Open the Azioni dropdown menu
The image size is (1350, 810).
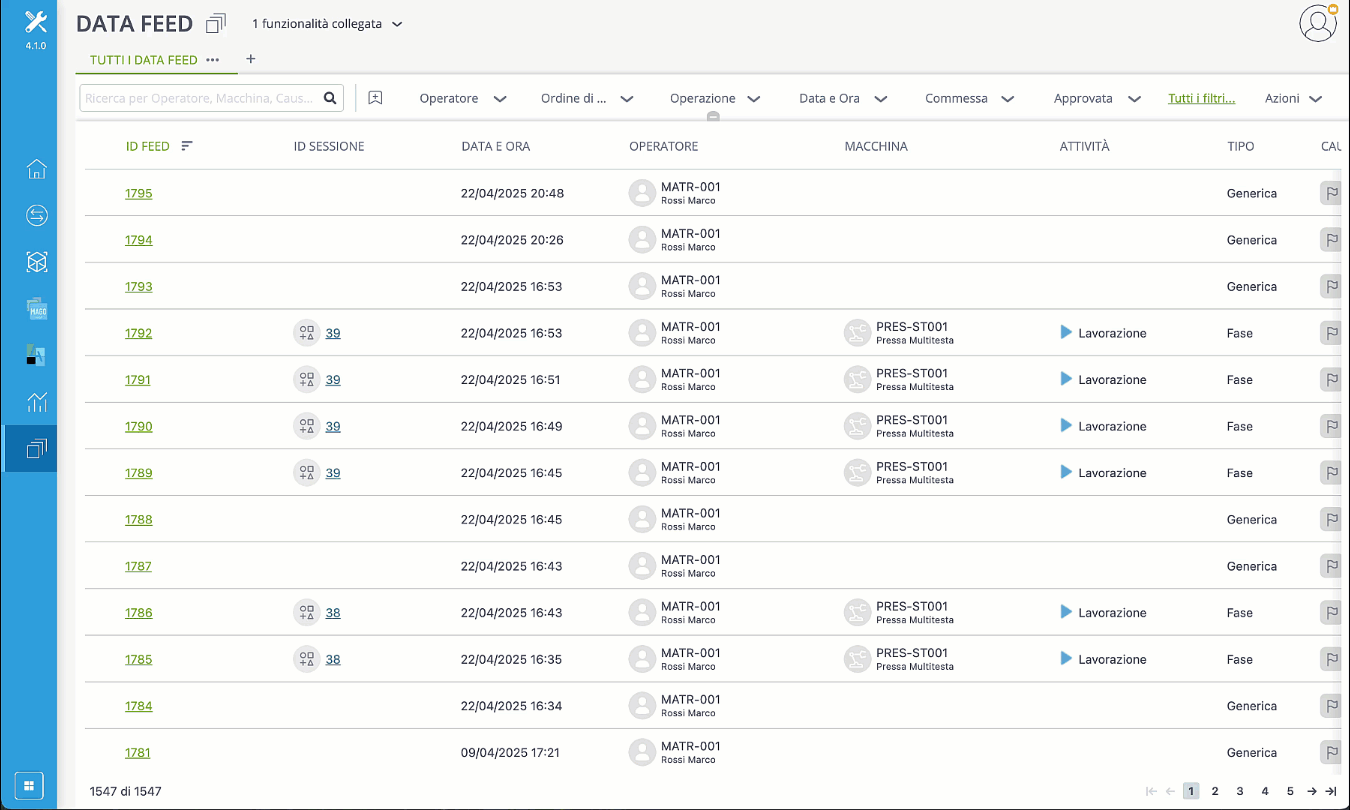[1293, 99]
